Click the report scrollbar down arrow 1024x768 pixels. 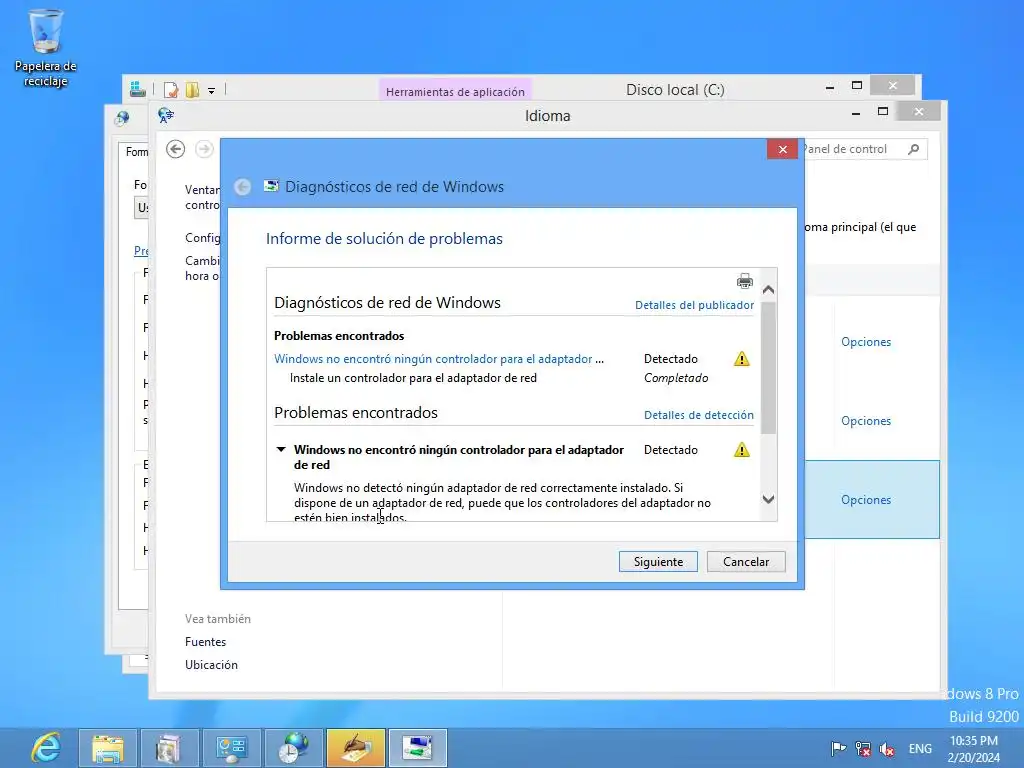pos(769,500)
